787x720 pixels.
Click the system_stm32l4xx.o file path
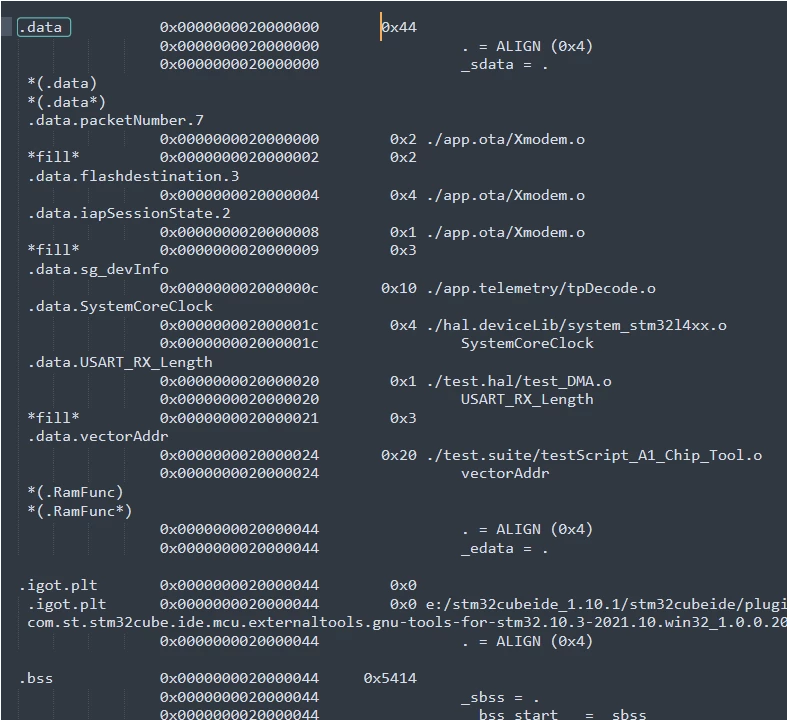coord(576,326)
